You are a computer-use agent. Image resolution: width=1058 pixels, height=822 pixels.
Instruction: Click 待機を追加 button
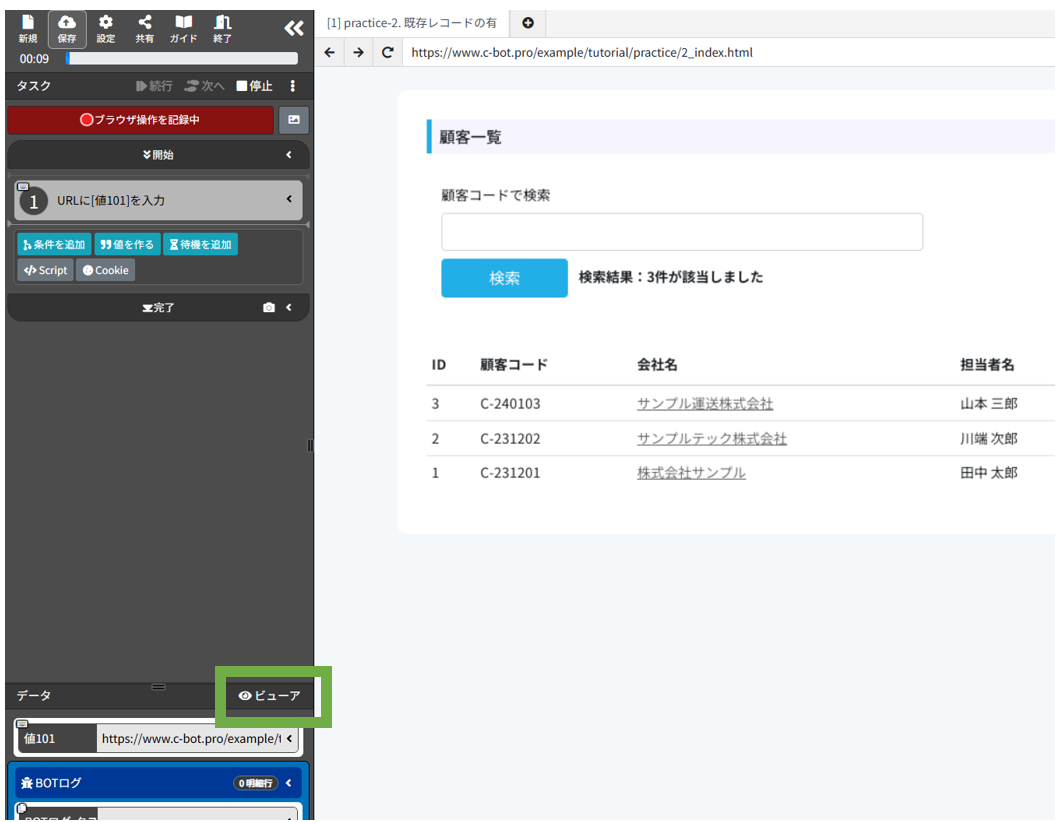pyautogui.click(x=200, y=244)
